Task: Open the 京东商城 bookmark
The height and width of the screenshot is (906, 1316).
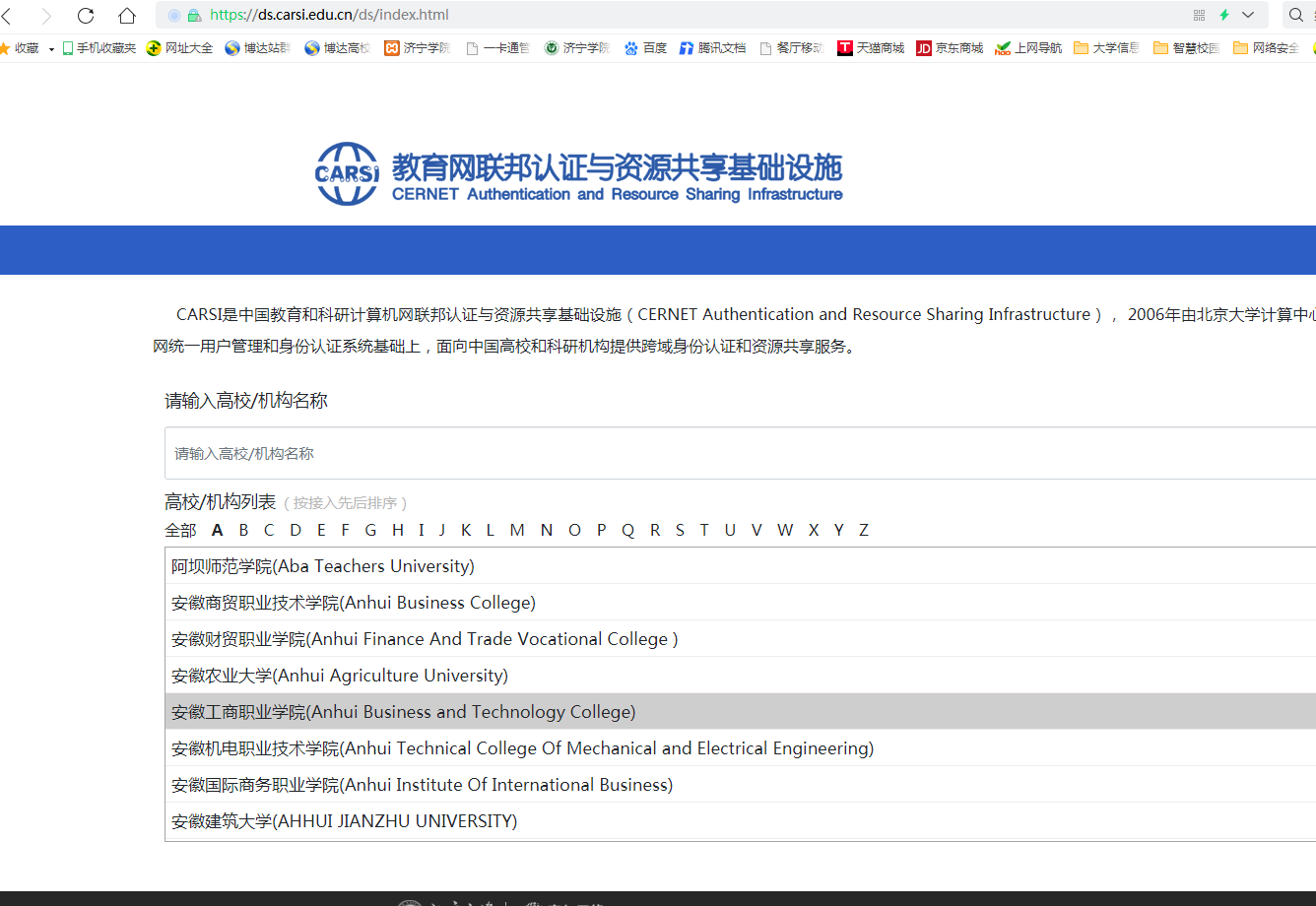Action: point(950,47)
